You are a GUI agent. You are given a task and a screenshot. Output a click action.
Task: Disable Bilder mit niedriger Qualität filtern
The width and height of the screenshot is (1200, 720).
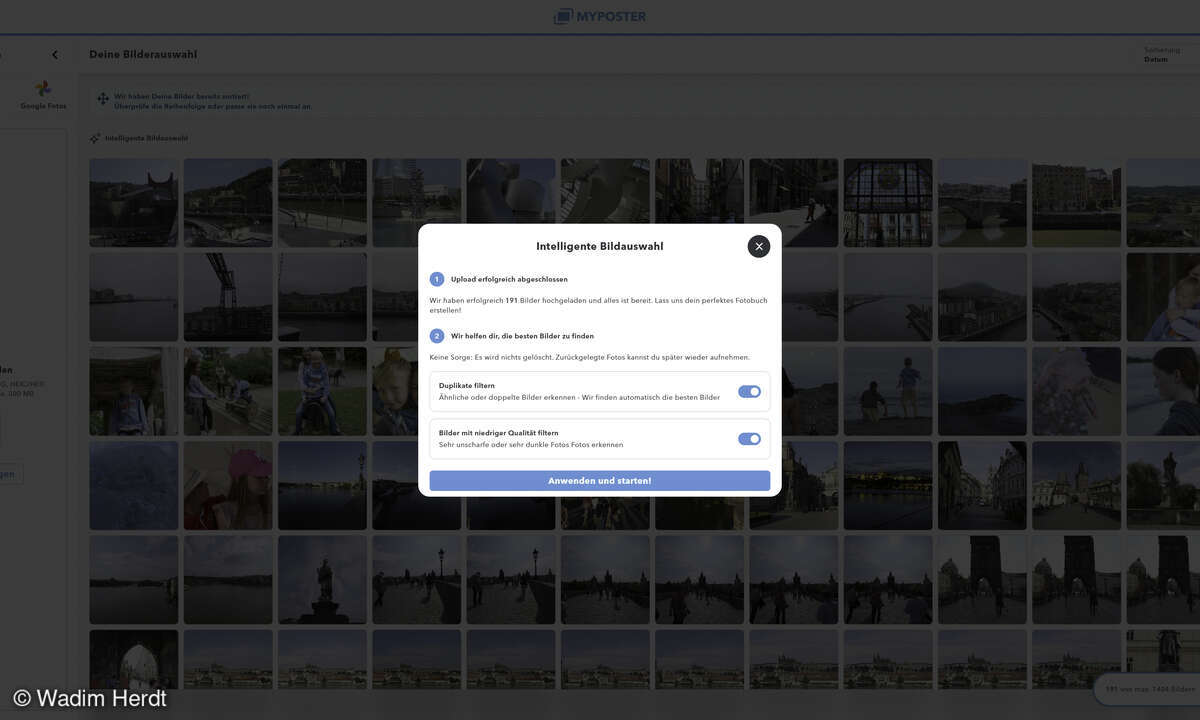(x=749, y=439)
